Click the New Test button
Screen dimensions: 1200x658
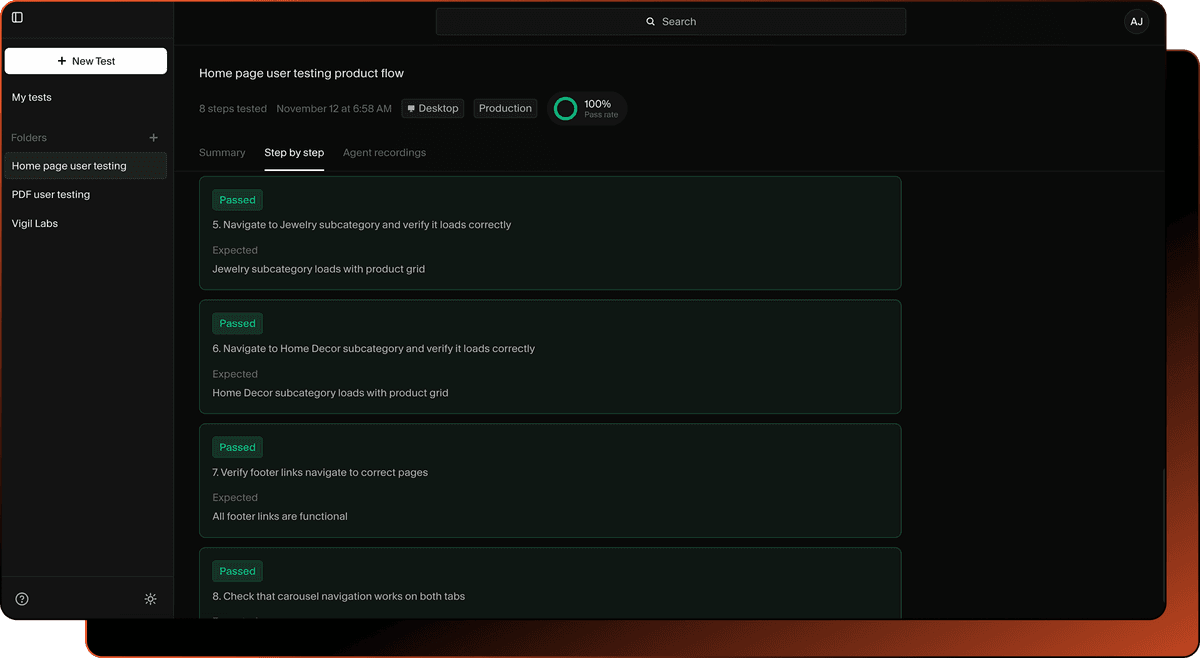(86, 61)
